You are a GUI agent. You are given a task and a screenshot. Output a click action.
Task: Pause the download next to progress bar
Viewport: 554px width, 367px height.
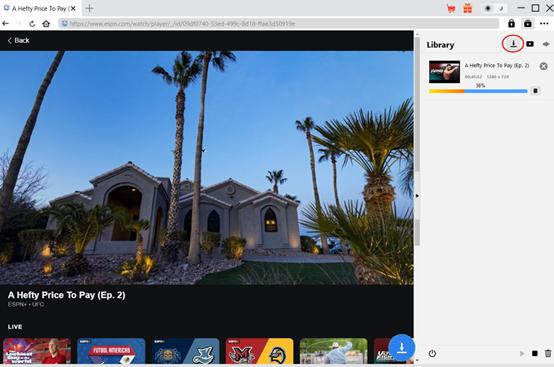[535, 91]
